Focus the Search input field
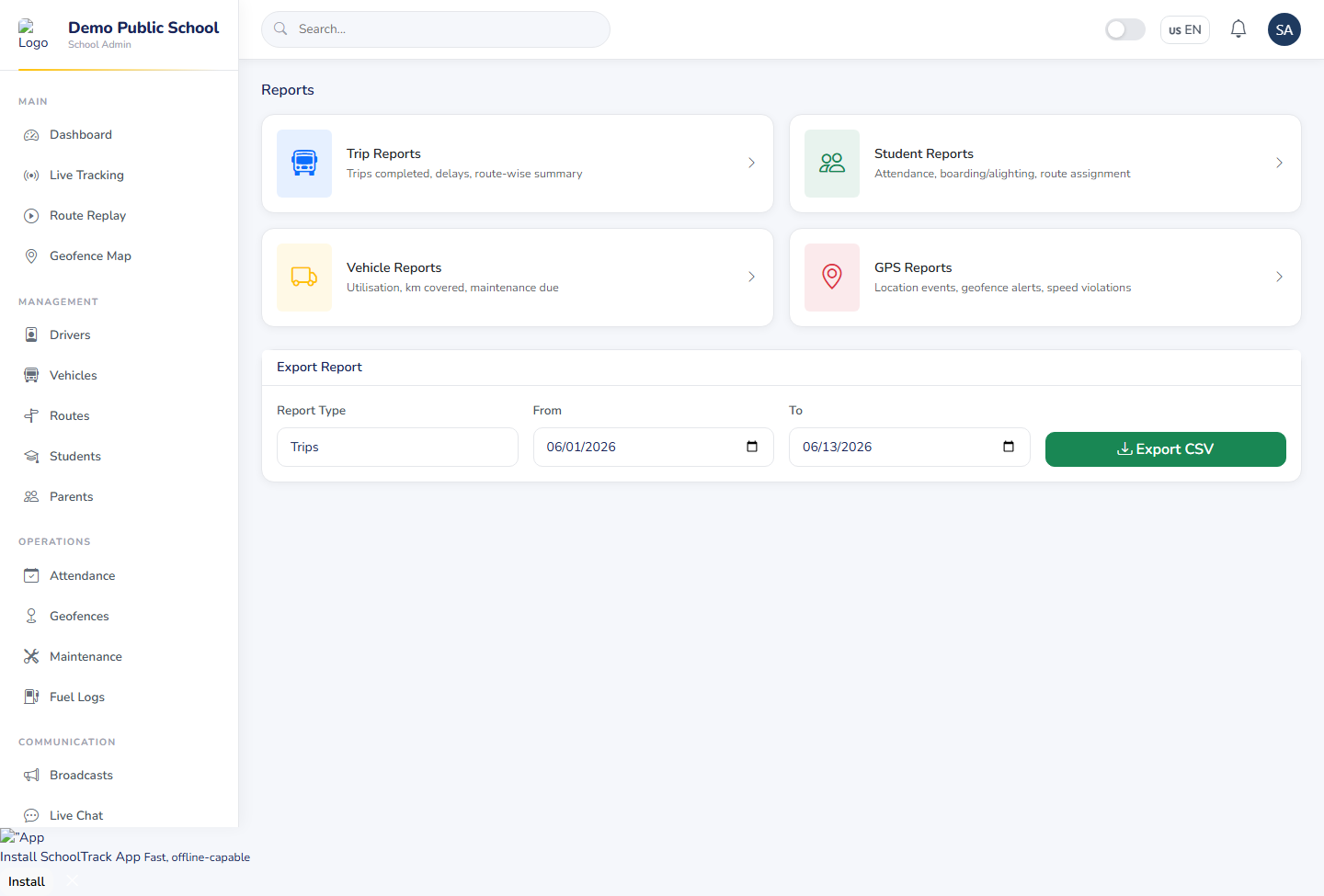1324x896 pixels. [x=436, y=29]
